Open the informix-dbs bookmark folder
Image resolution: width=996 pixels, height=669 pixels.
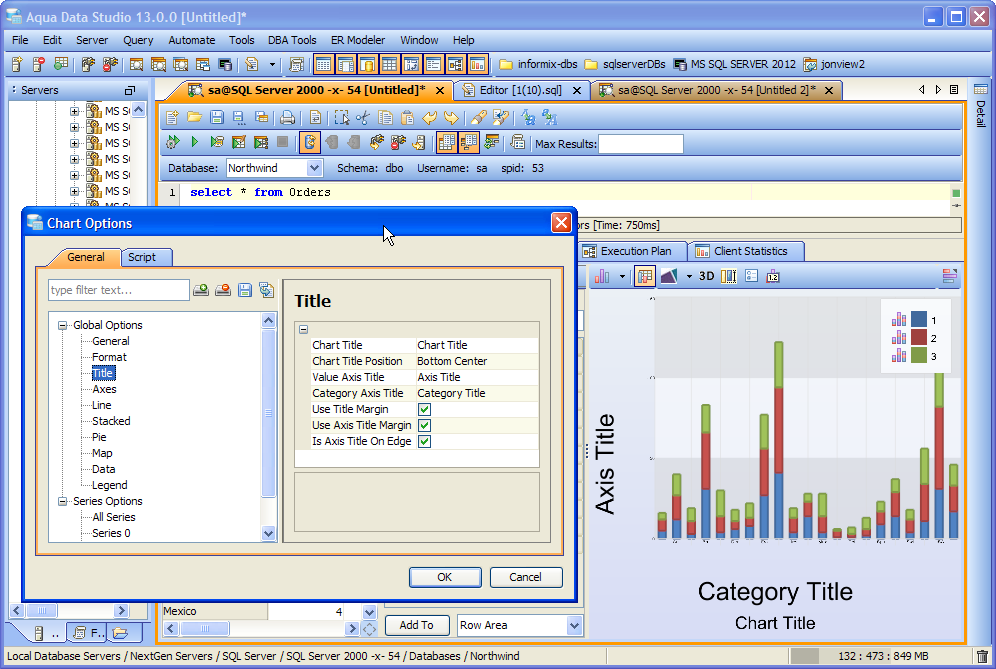tap(539, 64)
